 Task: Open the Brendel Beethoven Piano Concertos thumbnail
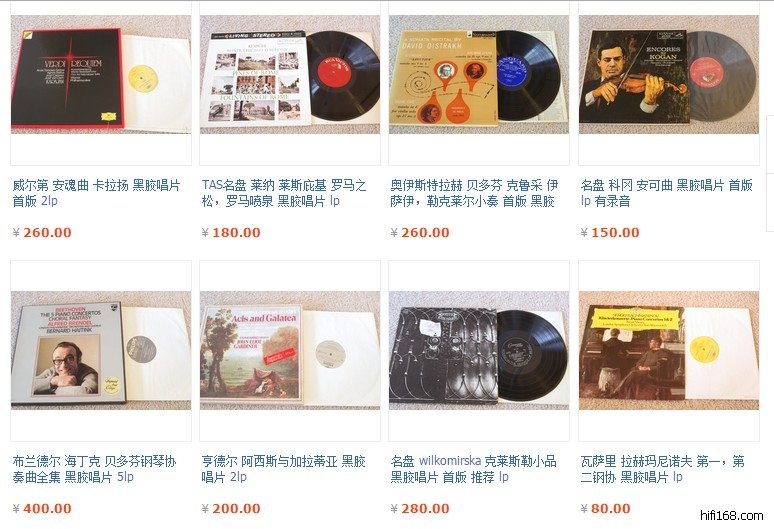point(101,350)
